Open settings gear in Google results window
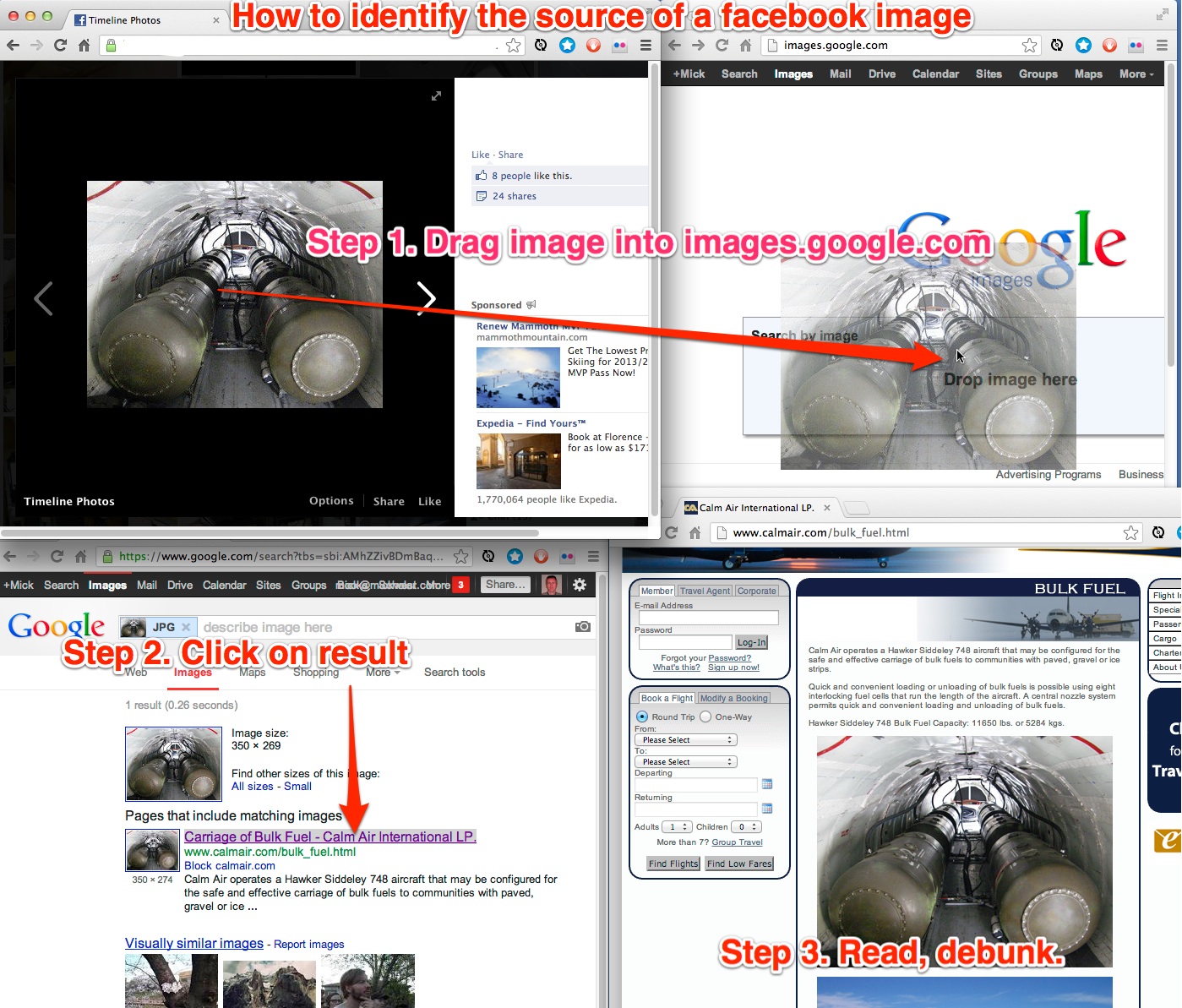The image size is (1182, 1008). click(x=580, y=585)
